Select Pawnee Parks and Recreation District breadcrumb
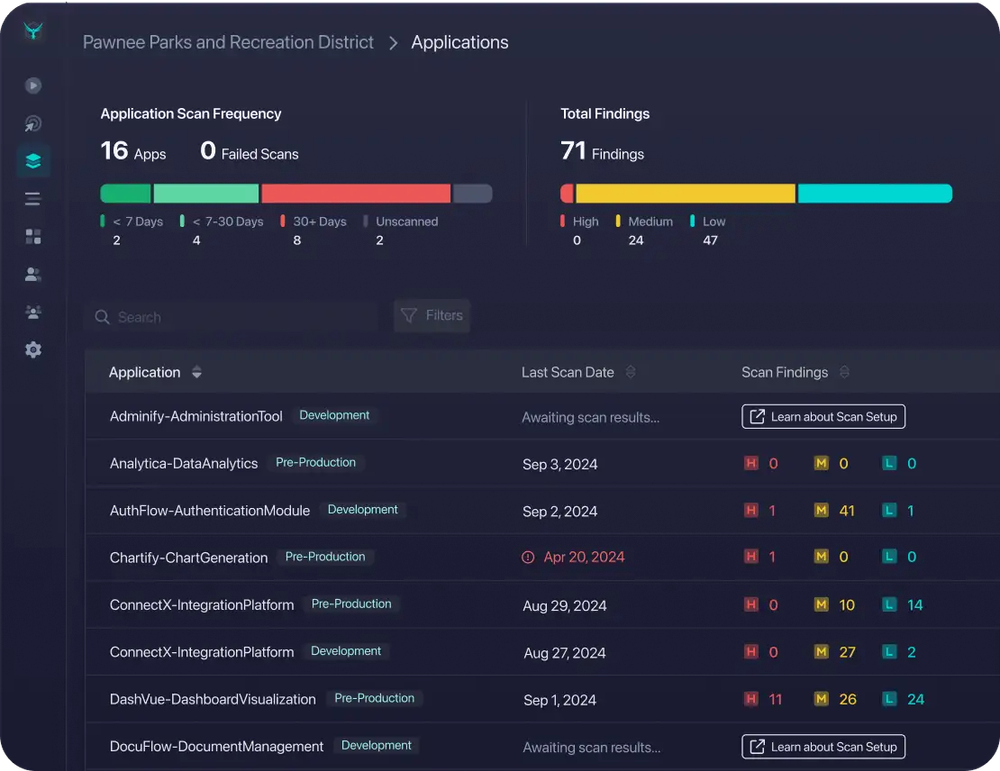Image resolution: width=1000 pixels, height=771 pixels. [228, 42]
